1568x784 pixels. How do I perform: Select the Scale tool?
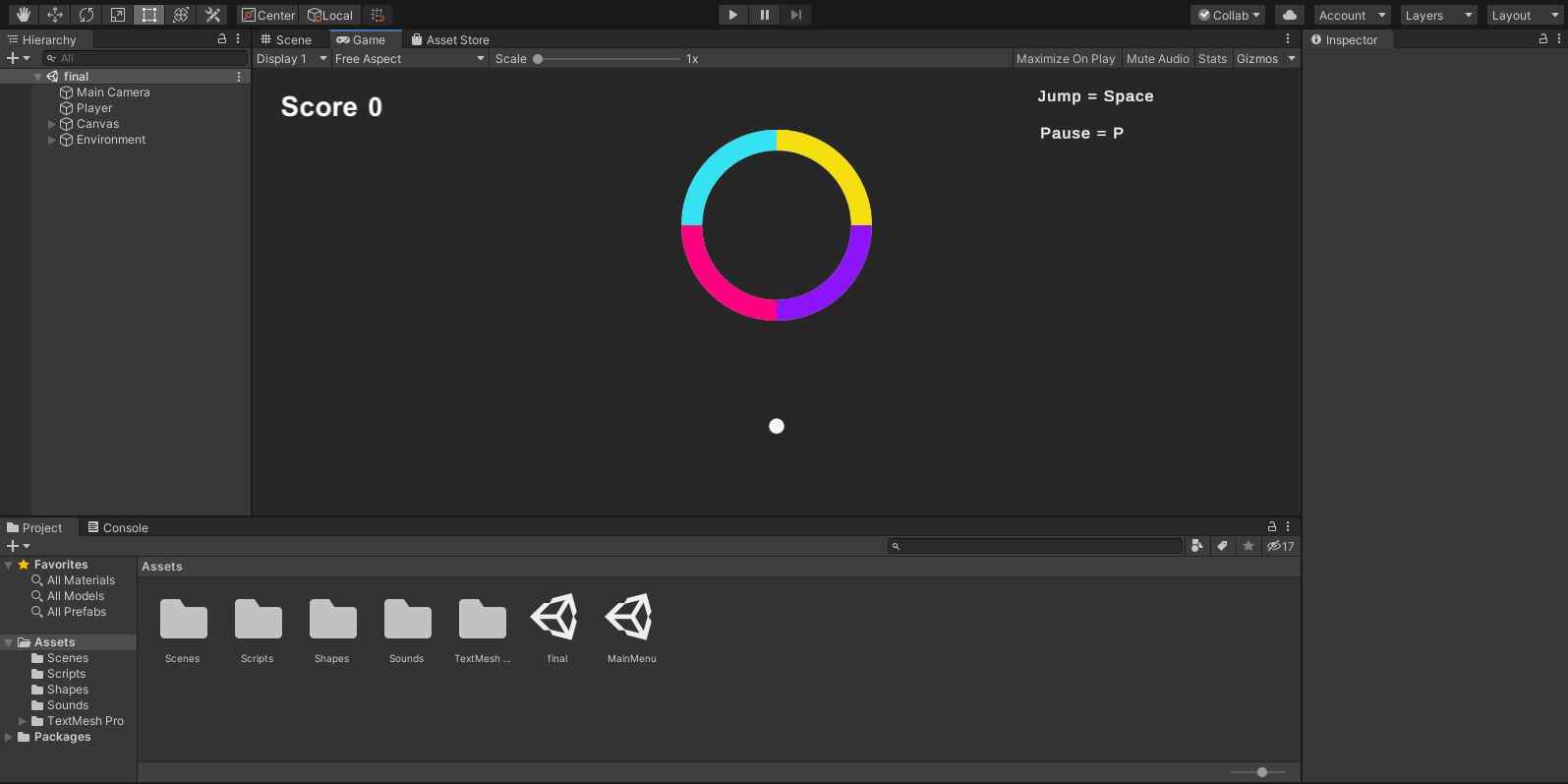pos(118,15)
